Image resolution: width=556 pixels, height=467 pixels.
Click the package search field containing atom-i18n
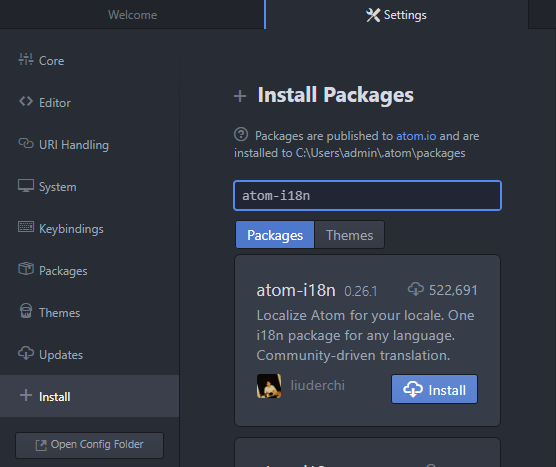[x=367, y=195]
